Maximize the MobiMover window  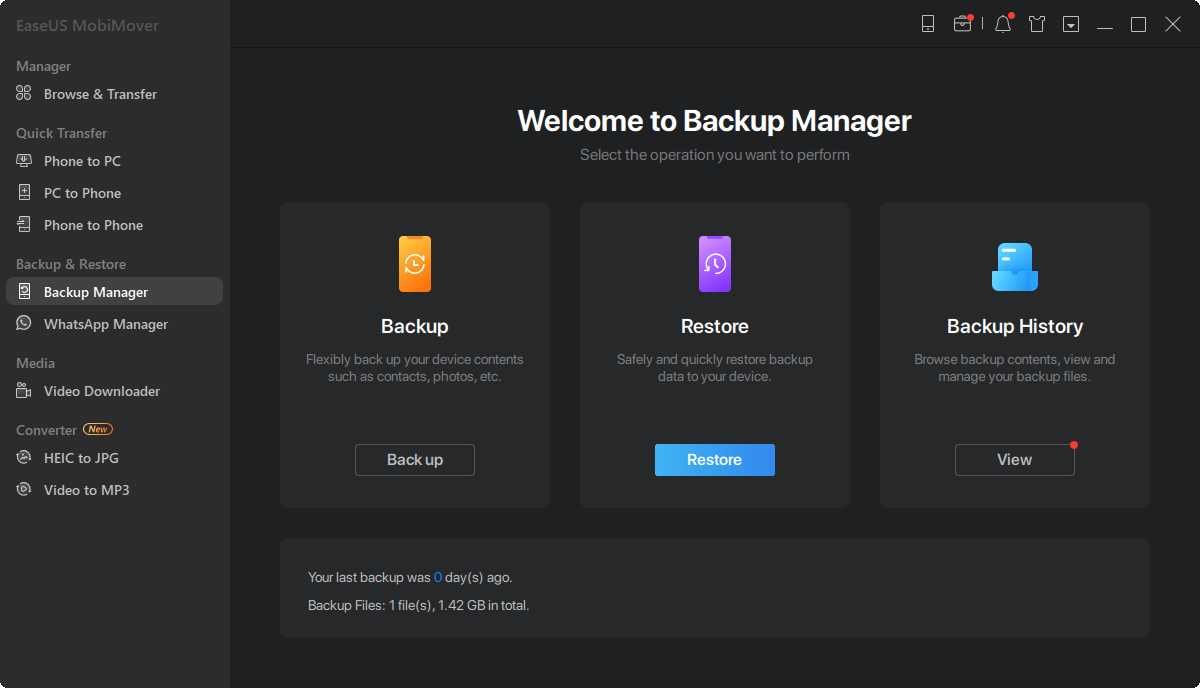click(1138, 24)
